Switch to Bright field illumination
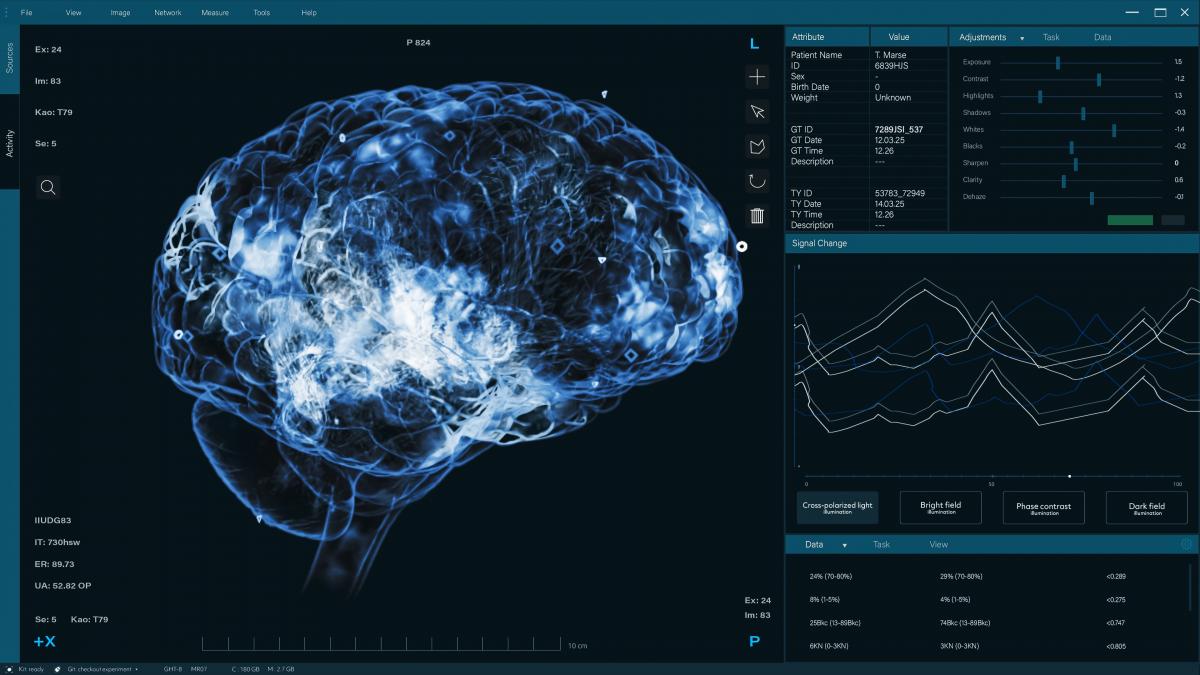 [x=940, y=508]
